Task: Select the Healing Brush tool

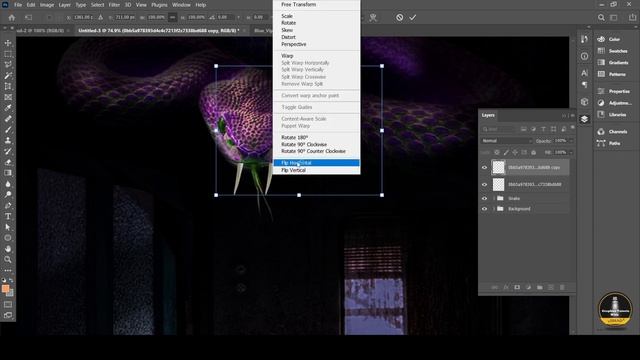Action: 8,119
